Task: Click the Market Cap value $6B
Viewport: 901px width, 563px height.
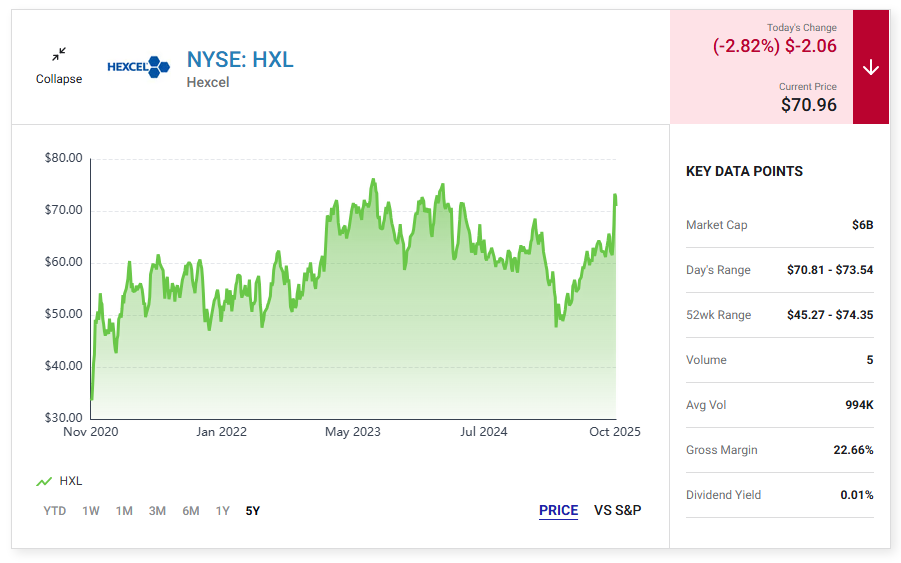Action: [x=863, y=225]
